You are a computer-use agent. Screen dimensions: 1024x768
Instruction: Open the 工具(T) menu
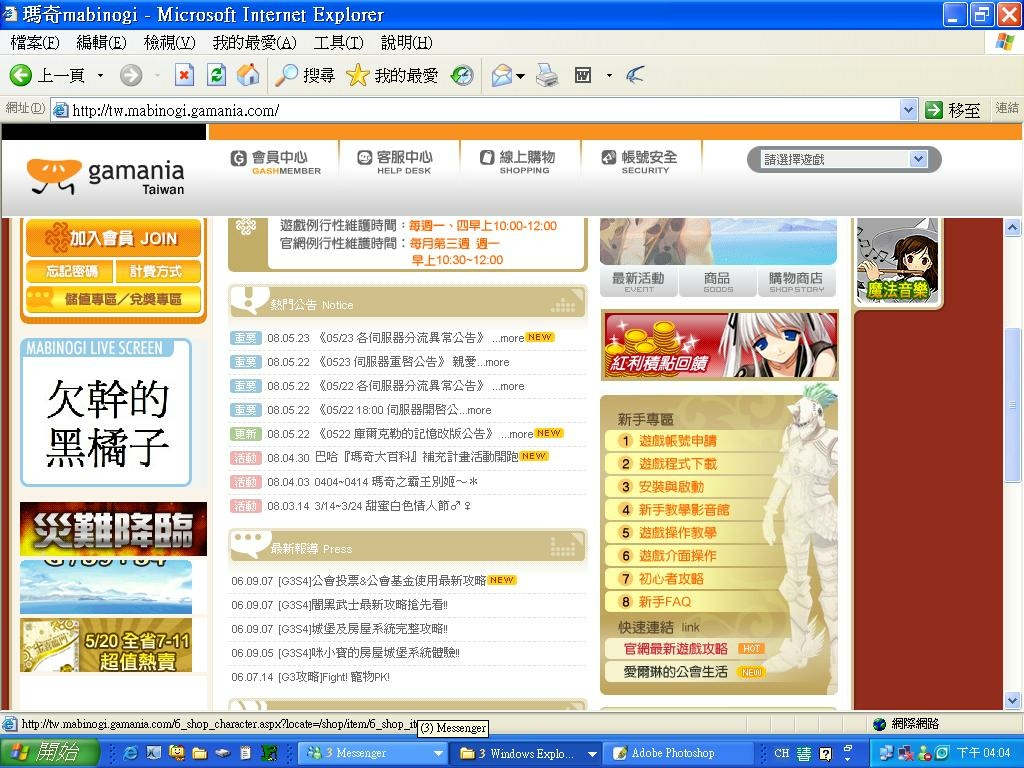click(x=338, y=43)
